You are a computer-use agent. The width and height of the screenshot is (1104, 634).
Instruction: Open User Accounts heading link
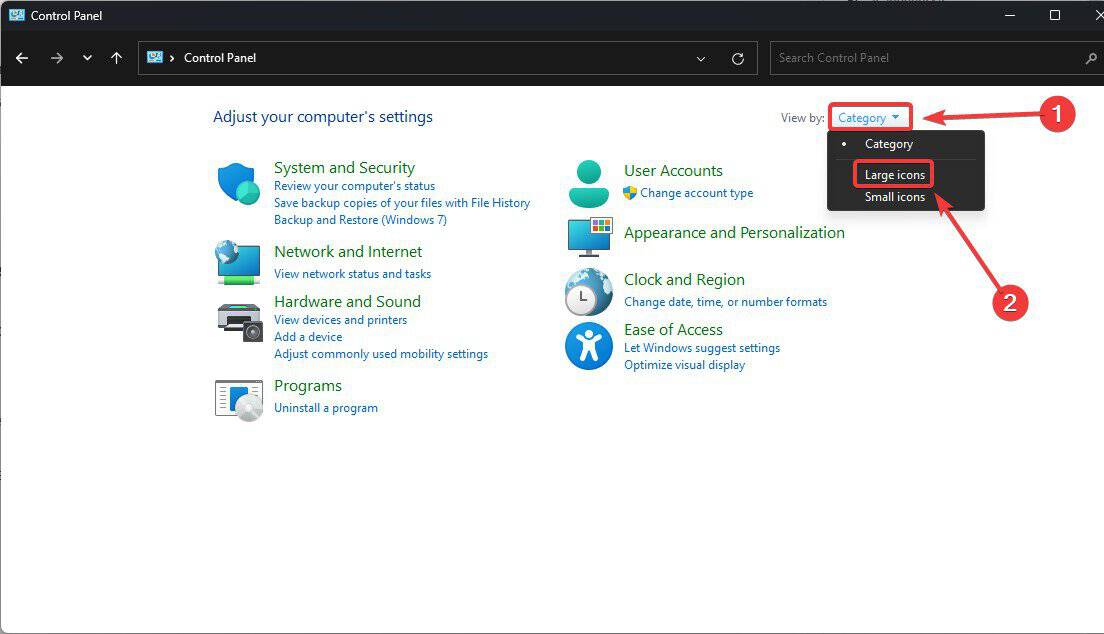(x=673, y=170)
